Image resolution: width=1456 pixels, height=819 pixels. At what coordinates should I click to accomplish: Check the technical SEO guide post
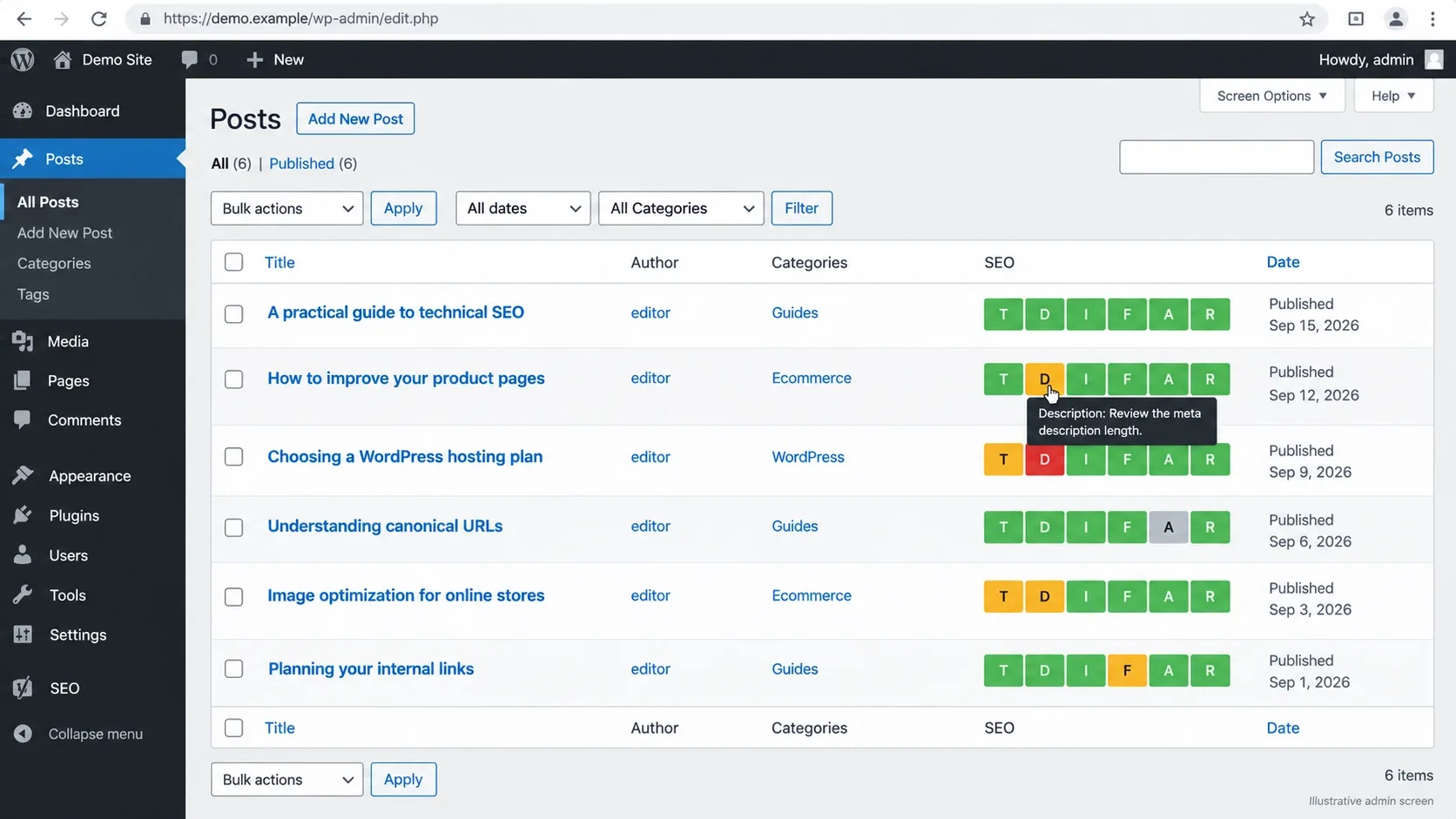(x=233, y=313)
